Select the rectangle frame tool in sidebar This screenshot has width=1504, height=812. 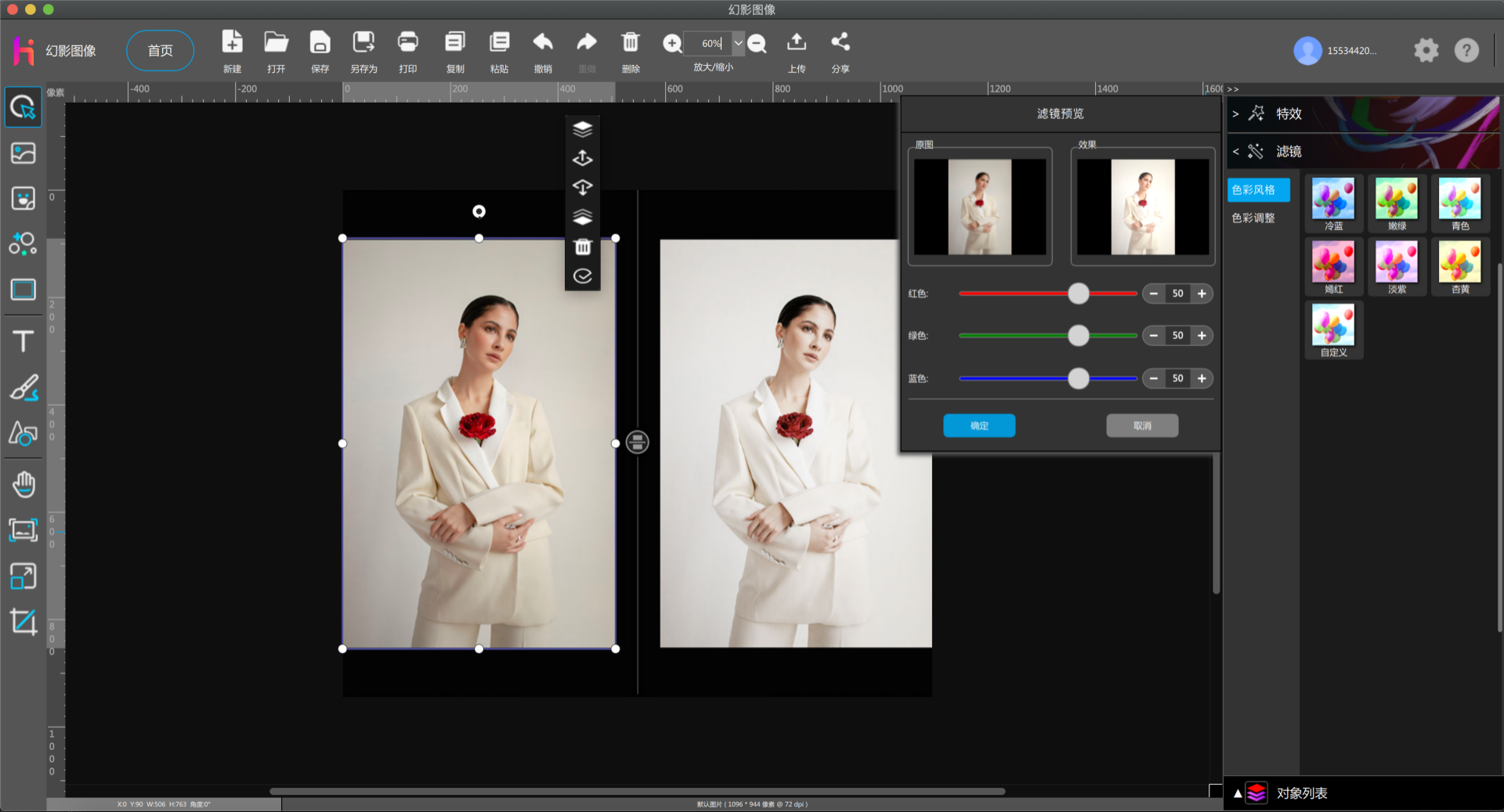[x=23, y=290]
